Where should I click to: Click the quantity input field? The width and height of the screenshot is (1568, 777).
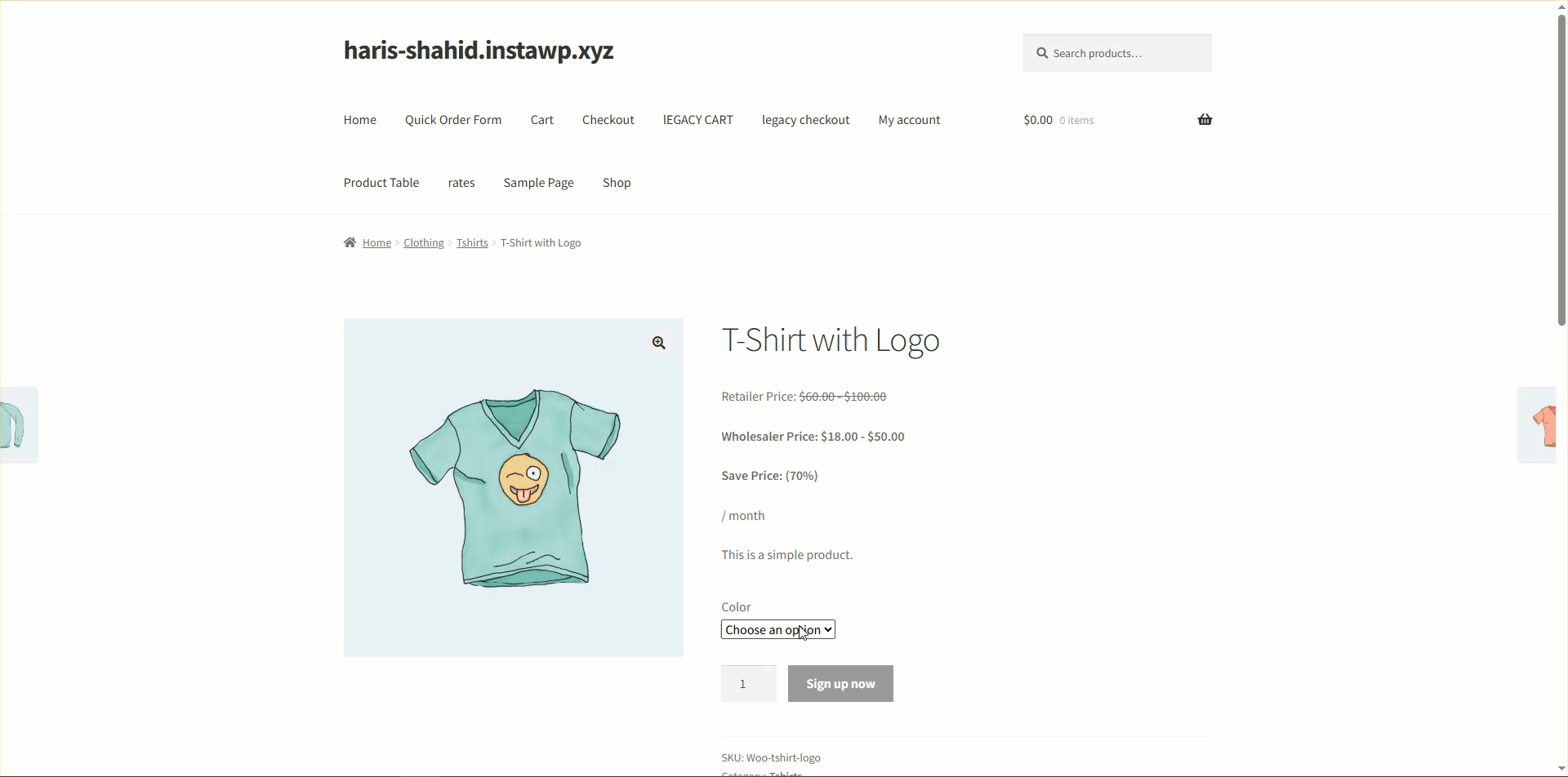[749, 684]
